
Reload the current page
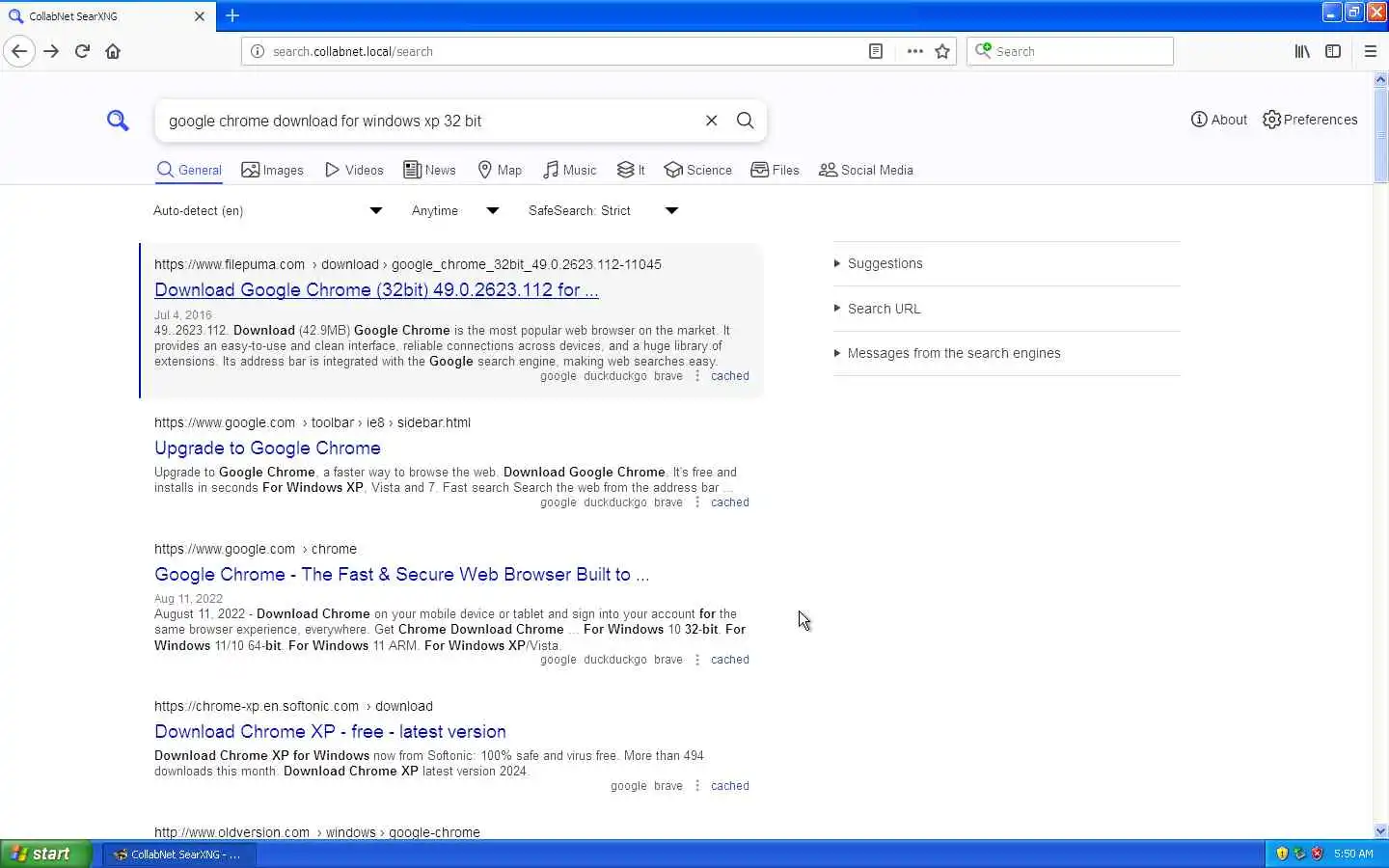point(82,51)
